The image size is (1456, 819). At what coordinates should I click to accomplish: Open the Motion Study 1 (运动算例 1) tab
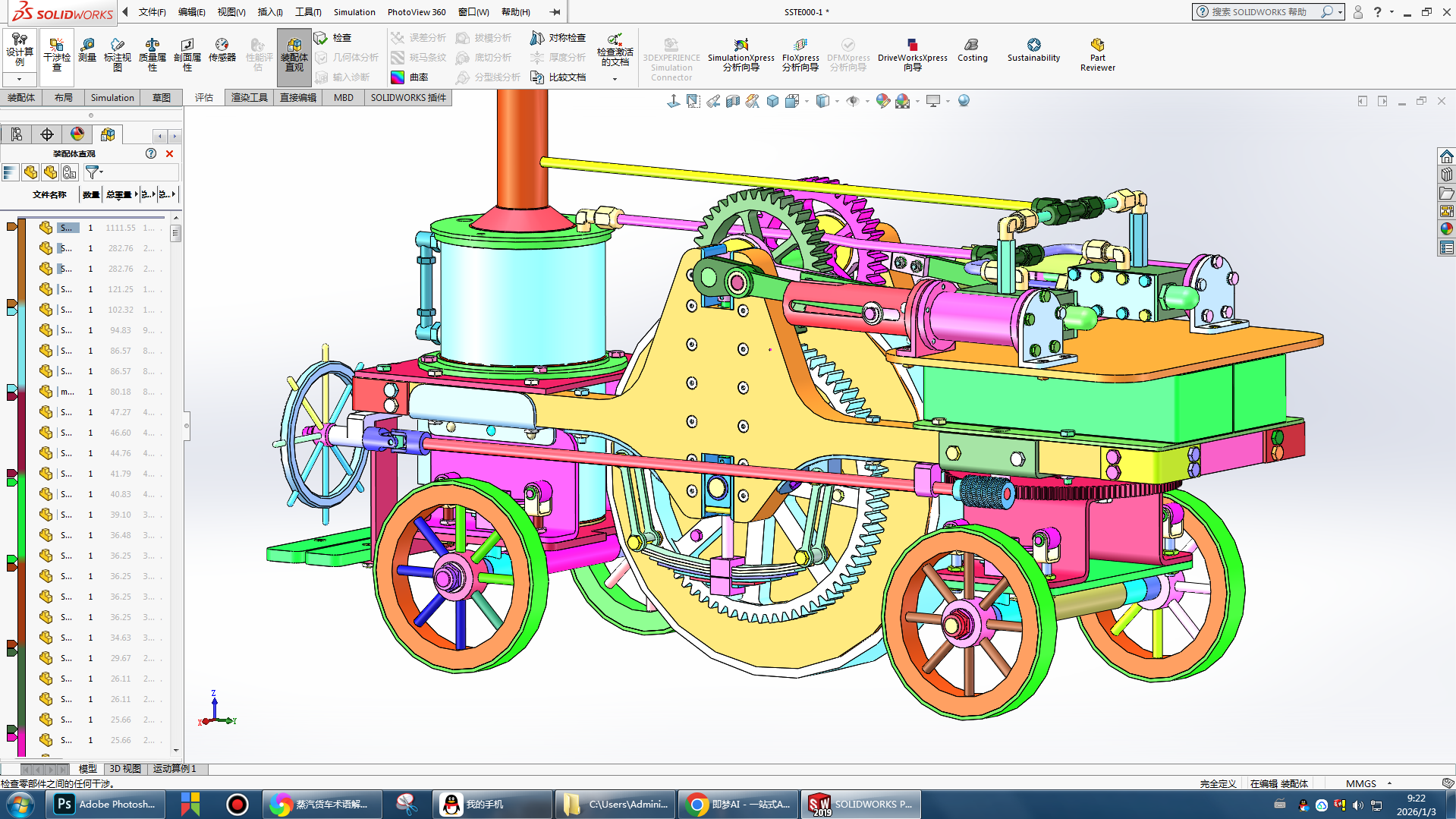pyautogui.click(x=175, y=769)
